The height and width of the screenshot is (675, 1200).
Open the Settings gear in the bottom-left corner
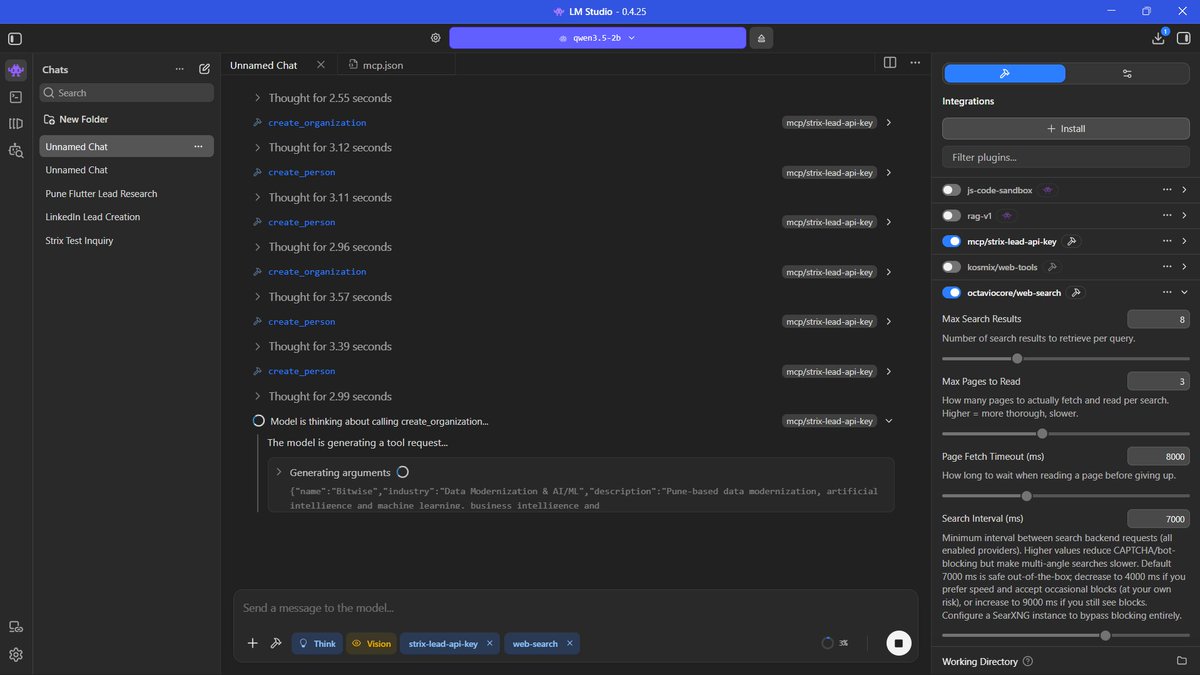click(15, 655)
